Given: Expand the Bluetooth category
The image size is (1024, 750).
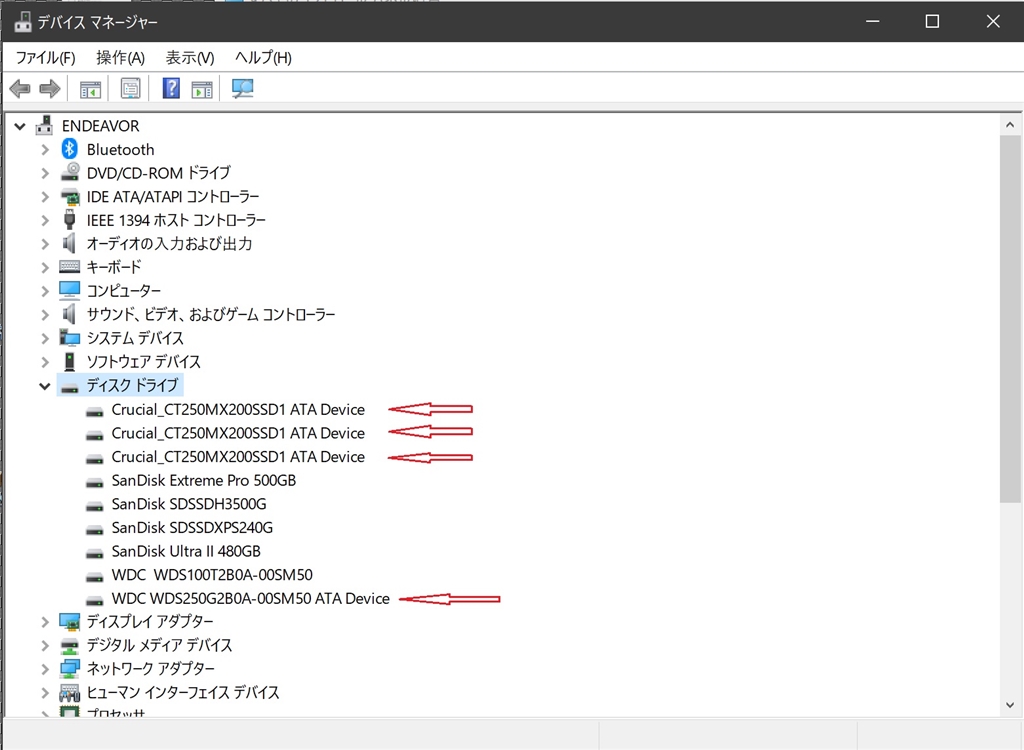Looking at the screenshot, I should point(44,150).
